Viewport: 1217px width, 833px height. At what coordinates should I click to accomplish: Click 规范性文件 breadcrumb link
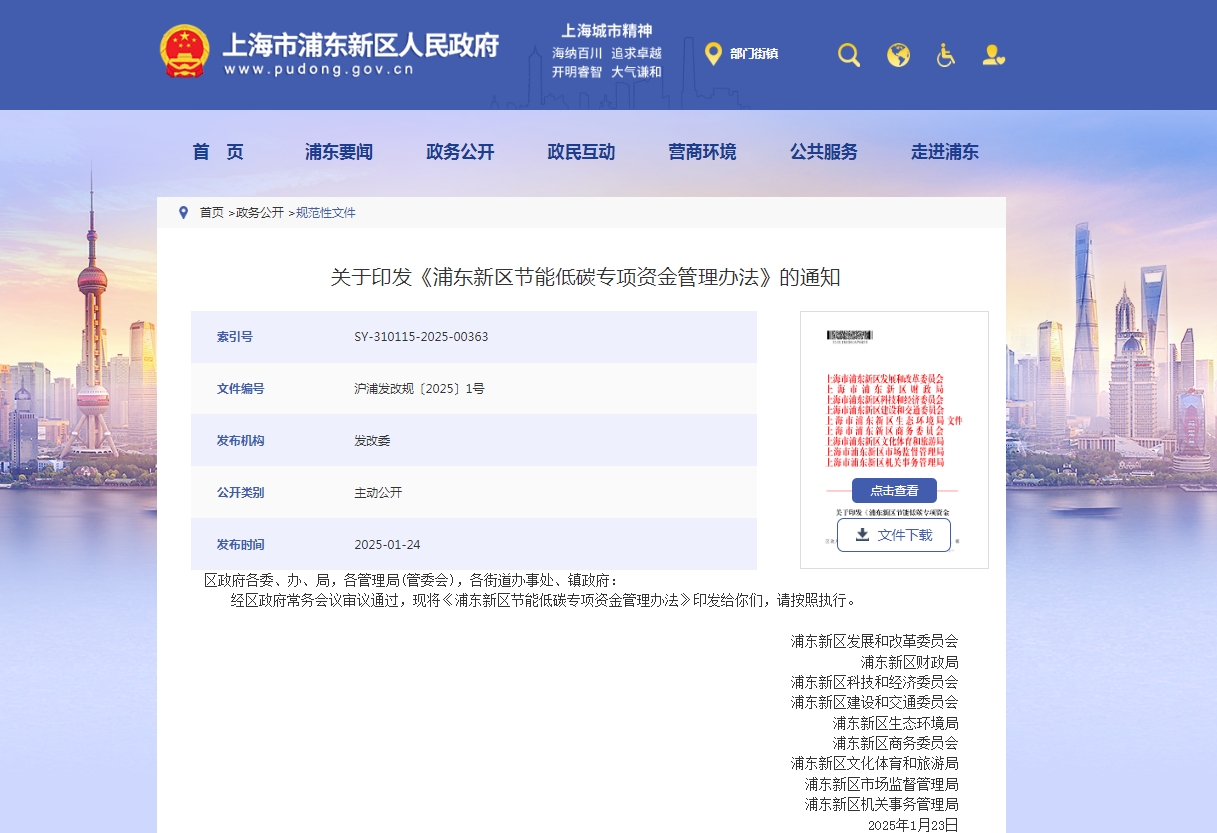(x=326, y=213)
